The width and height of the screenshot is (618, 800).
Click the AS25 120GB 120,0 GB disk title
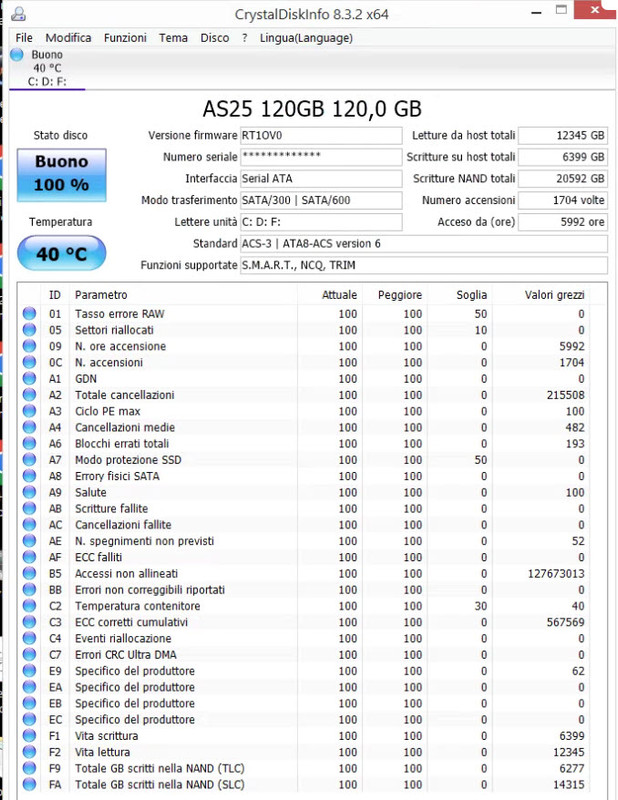click(x=312, y=109)
